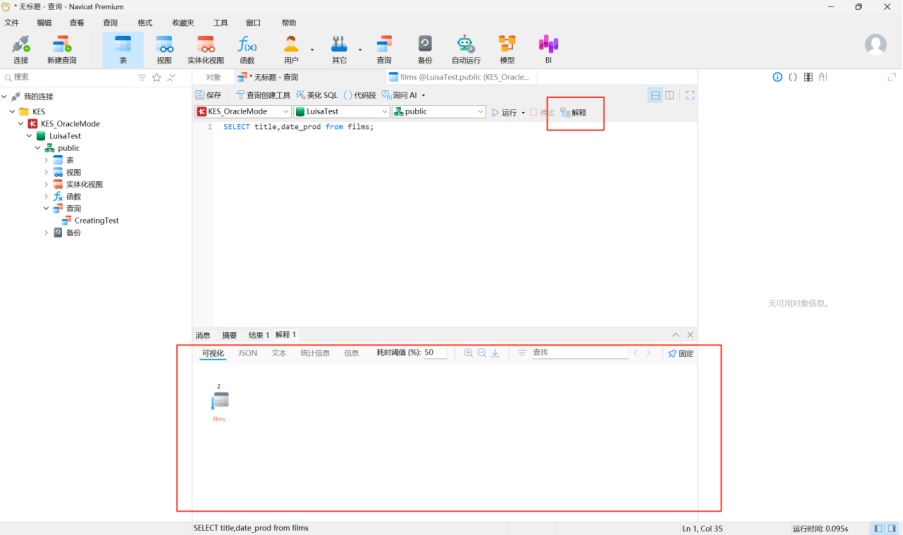Screen dimensions: 903x535
Task: Click the 连接 (Connection) toolbar icon
Action: 21,44
